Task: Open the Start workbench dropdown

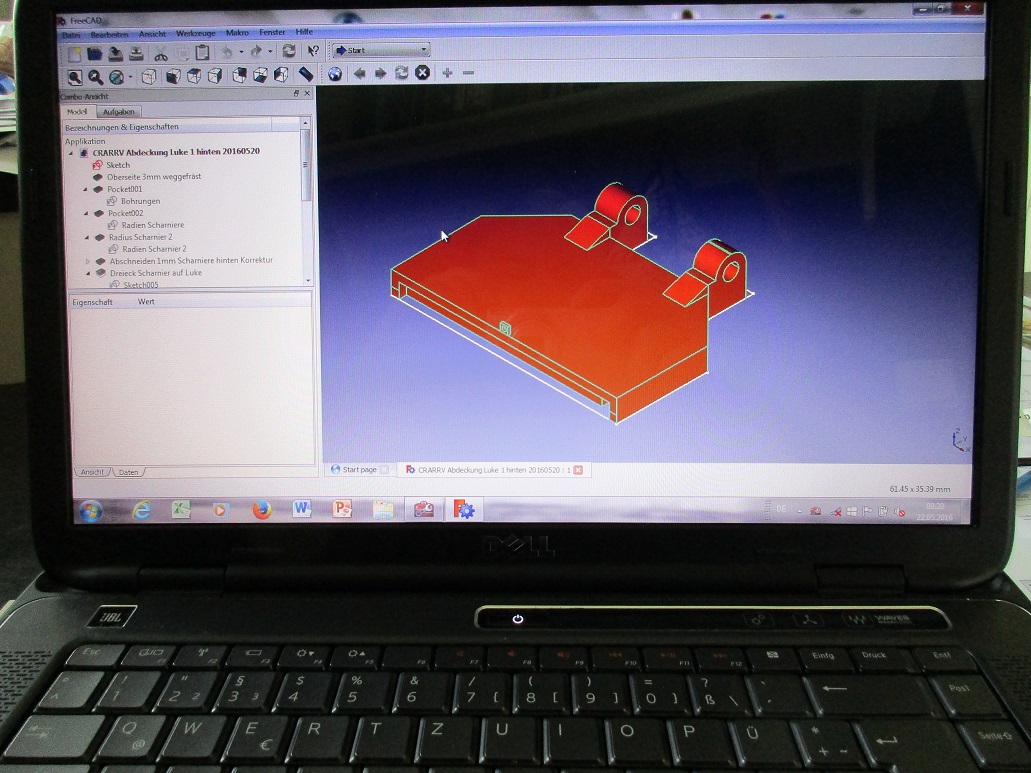Action: (x=381, y=50)
